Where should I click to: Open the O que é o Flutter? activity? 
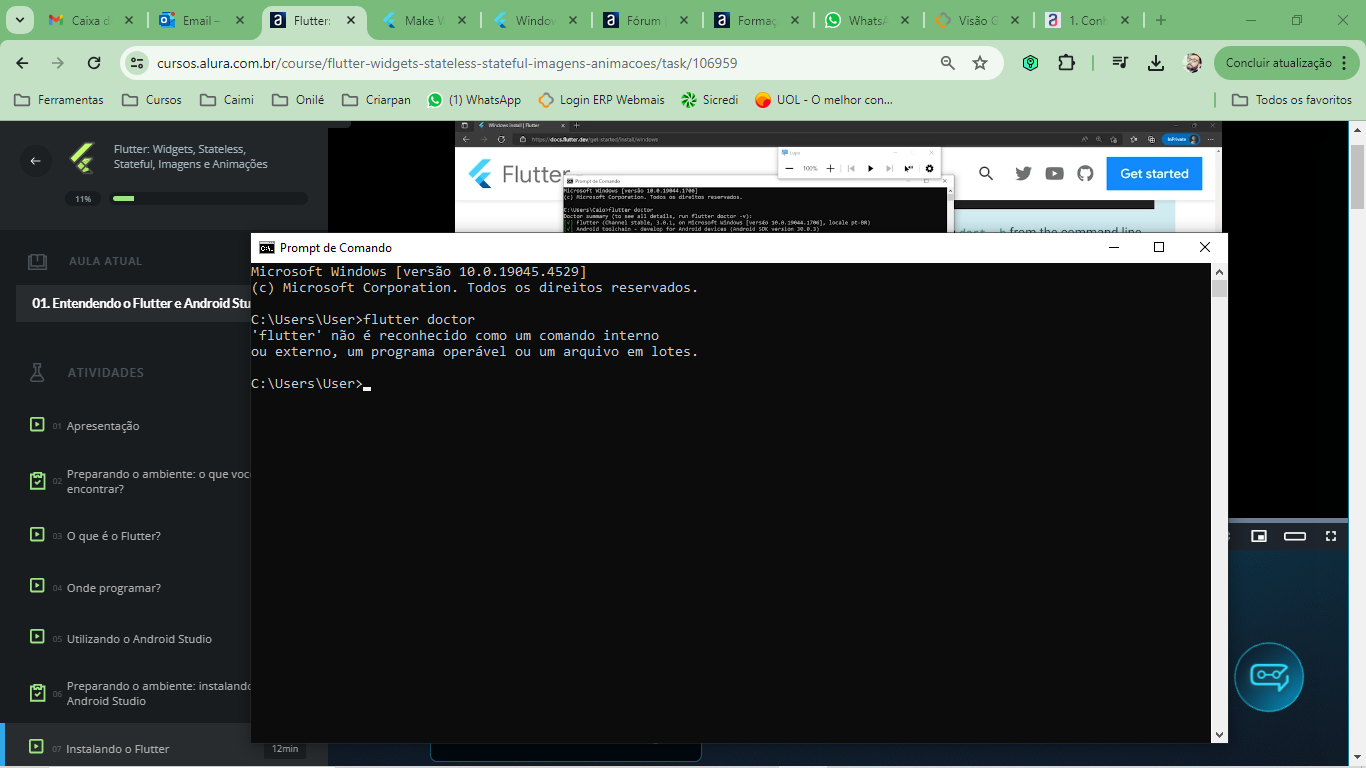[x=113, y=536]
